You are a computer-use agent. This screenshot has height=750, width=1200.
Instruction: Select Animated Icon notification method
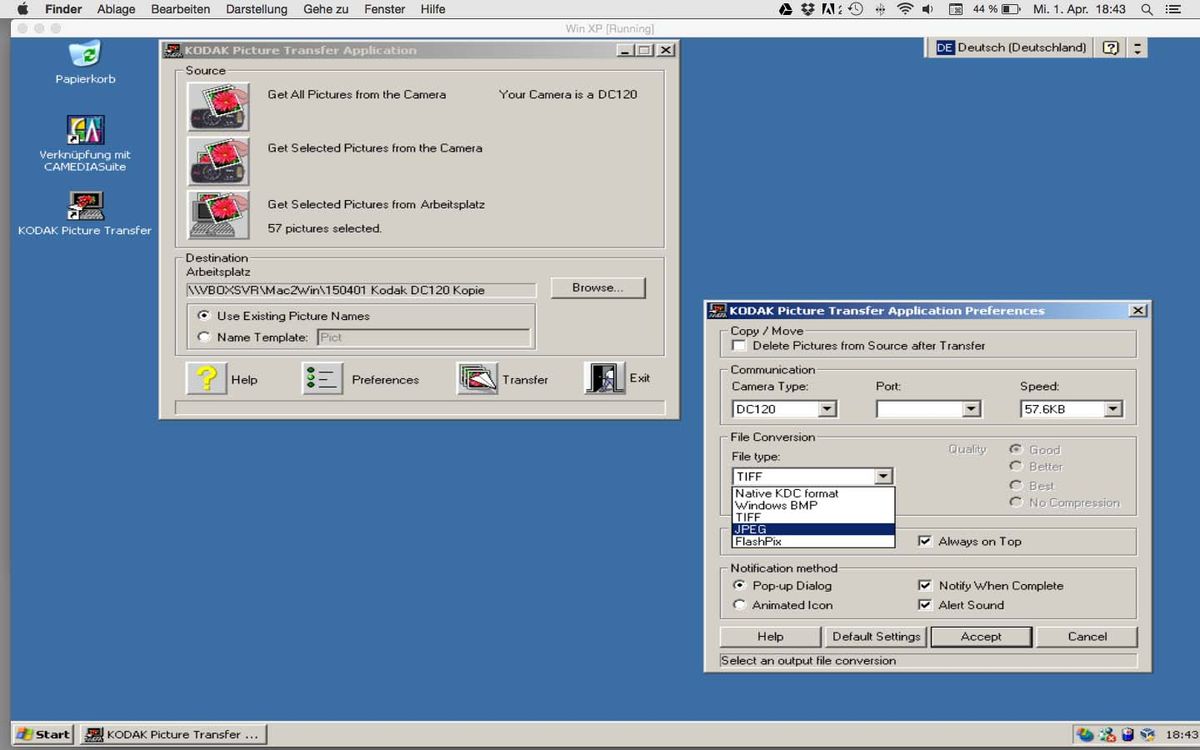point(740,604)
